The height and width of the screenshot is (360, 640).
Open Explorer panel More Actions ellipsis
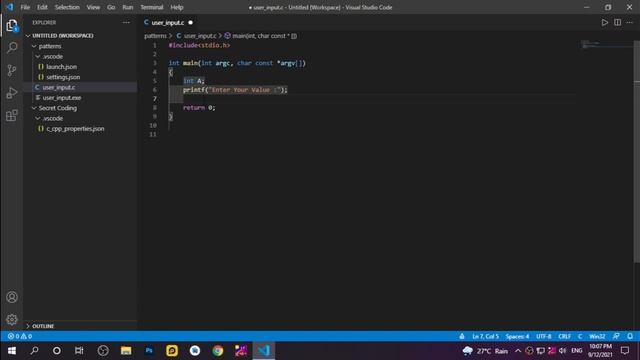tap(126, 22)
